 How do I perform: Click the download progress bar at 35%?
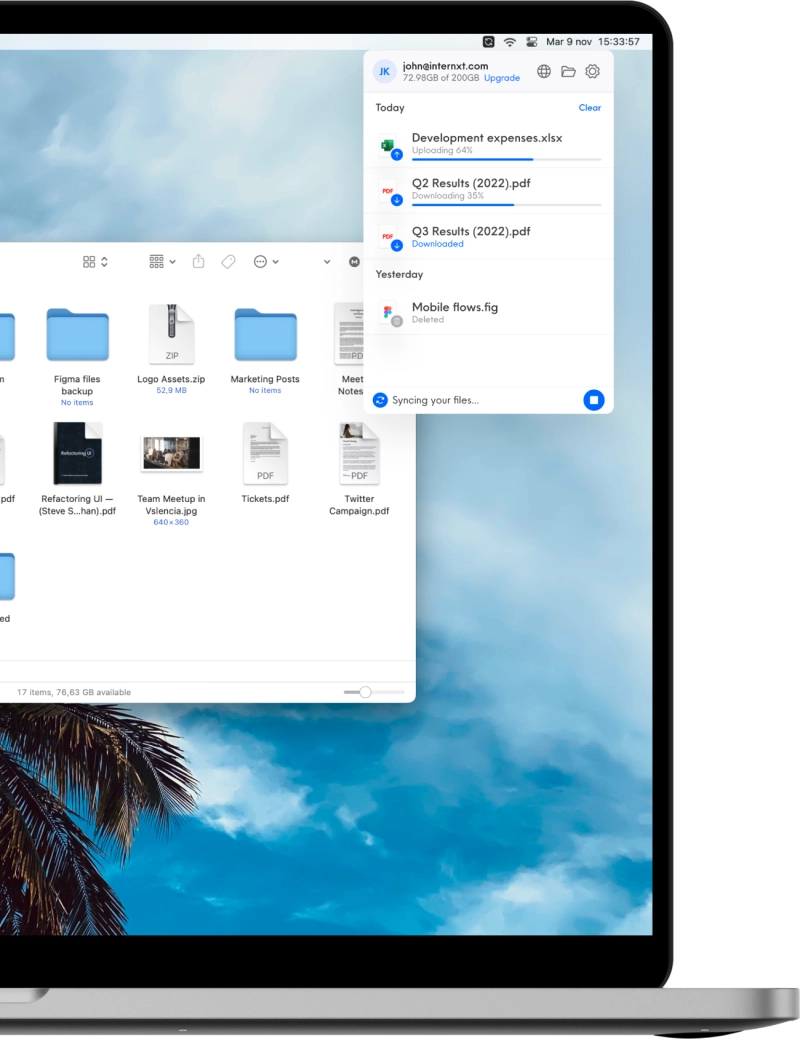coord(506,205)
